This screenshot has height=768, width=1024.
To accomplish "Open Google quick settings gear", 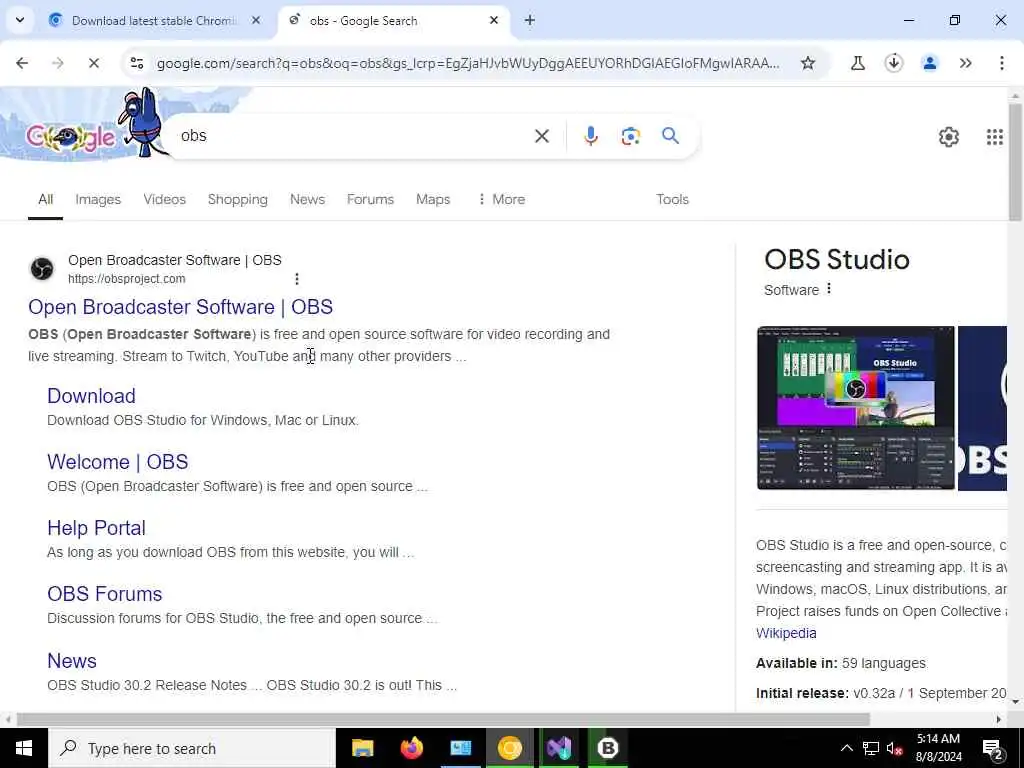I will coord(948,136).
